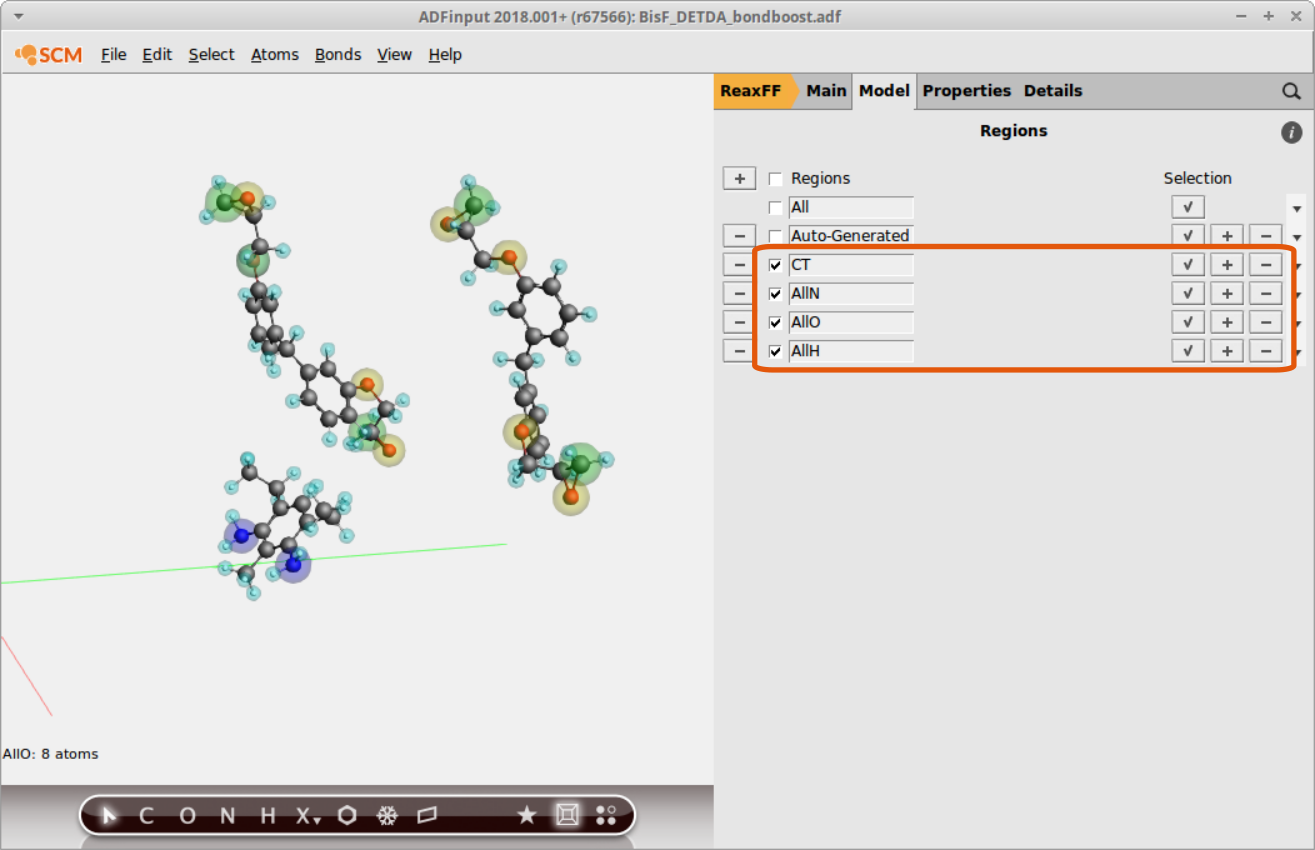This screenshot has width=1315, height=850.
Task: Open the Atoms menu
Action: 275,55
